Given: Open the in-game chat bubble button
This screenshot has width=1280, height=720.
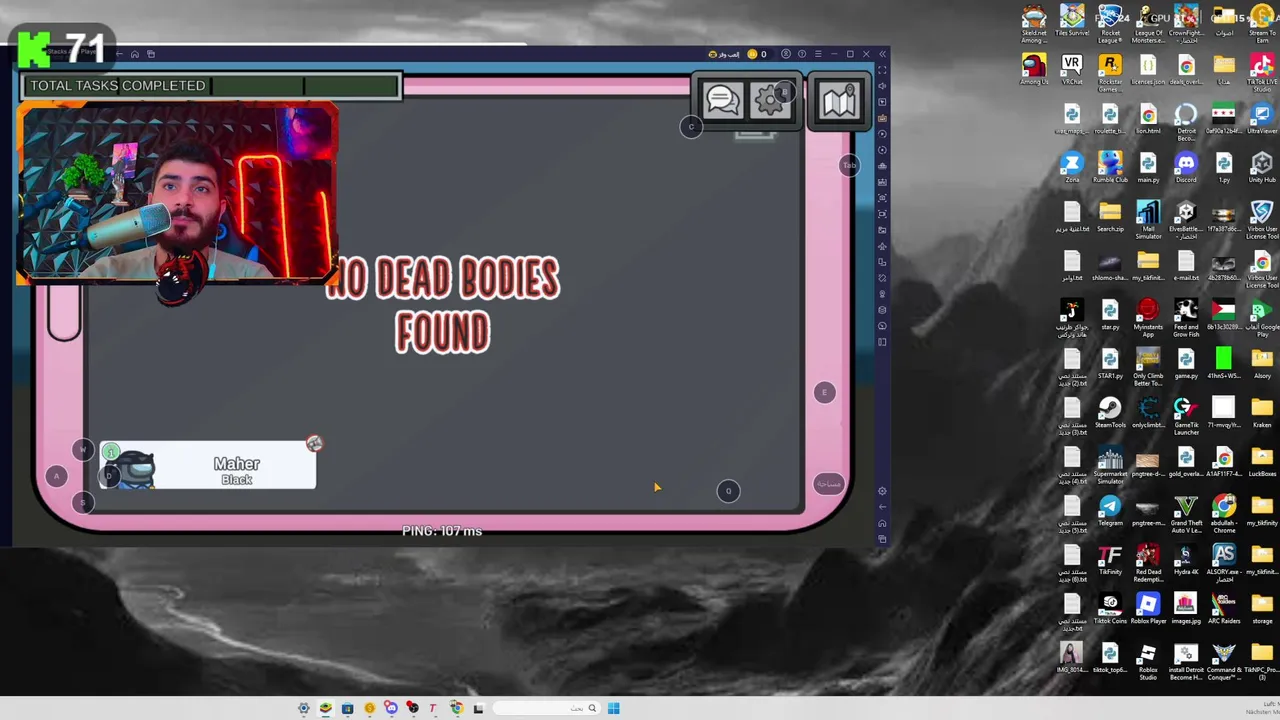Looking at the screenshot, I should [722, 99].
